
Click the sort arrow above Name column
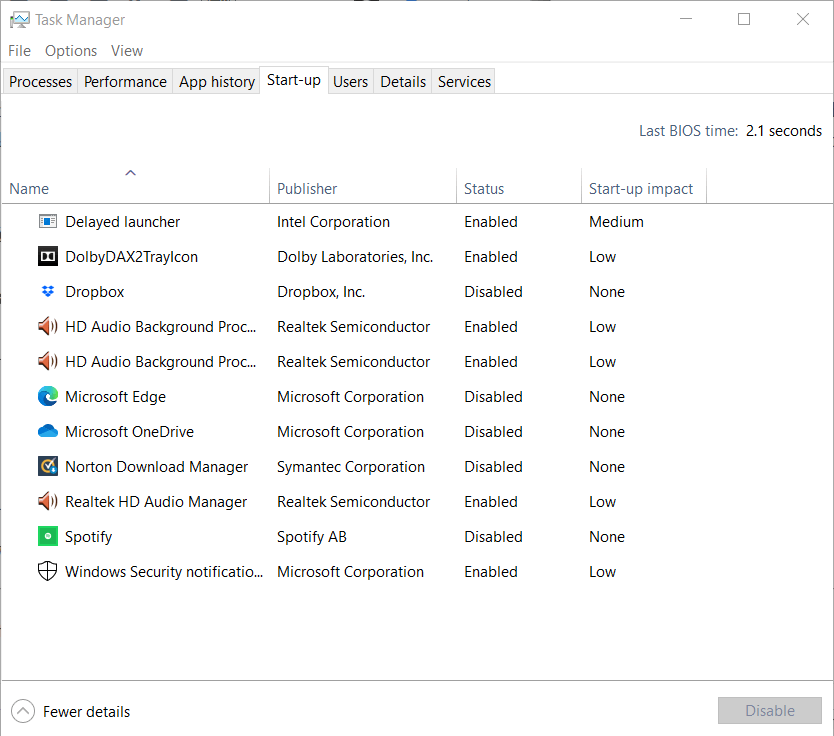[x=130, y=173]
